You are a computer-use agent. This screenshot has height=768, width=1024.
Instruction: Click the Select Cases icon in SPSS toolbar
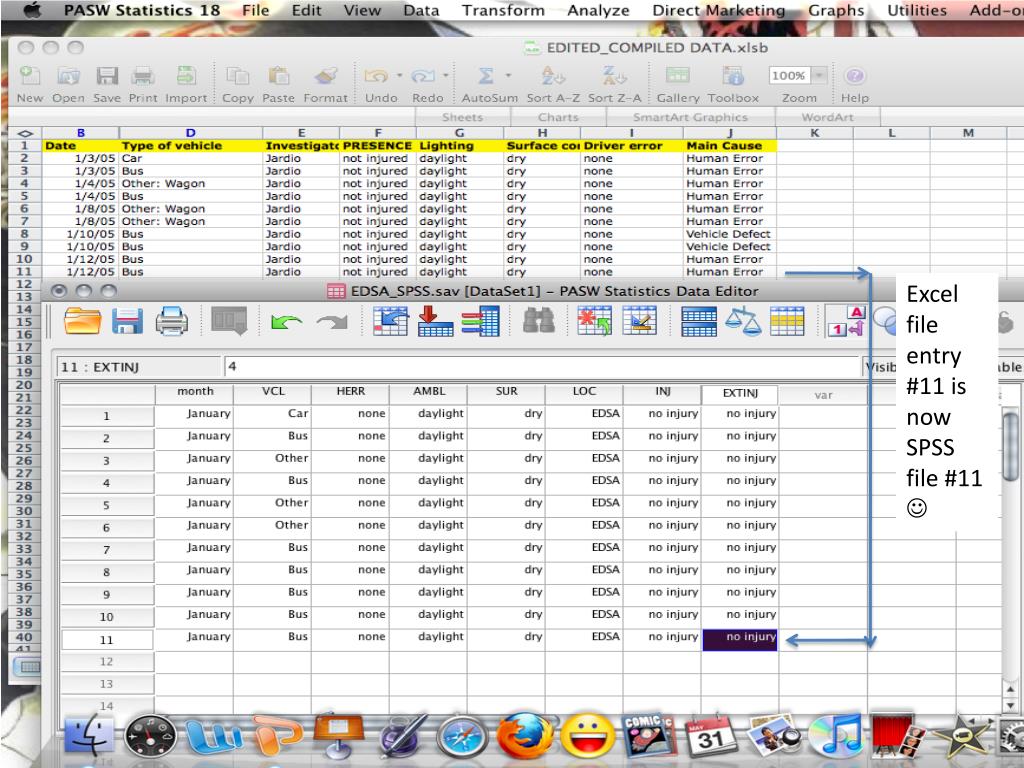[787, 321]
